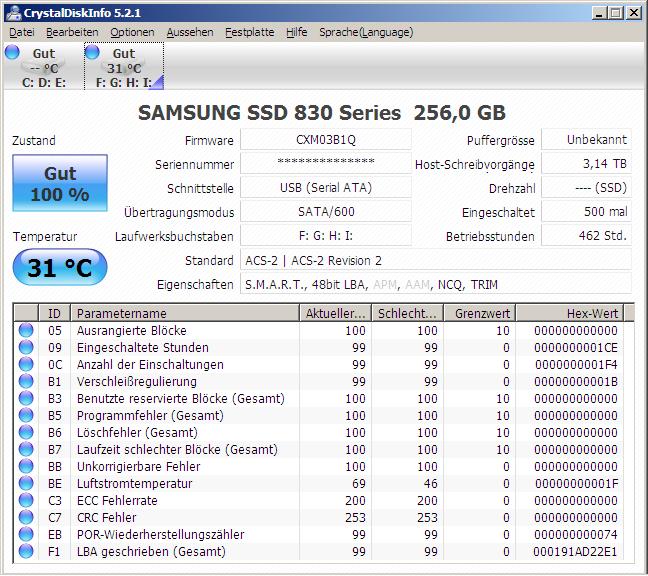648x576 pixels.
Task: Click the Firmware value CXM03B1Q
Action: (x=326, y=140)
